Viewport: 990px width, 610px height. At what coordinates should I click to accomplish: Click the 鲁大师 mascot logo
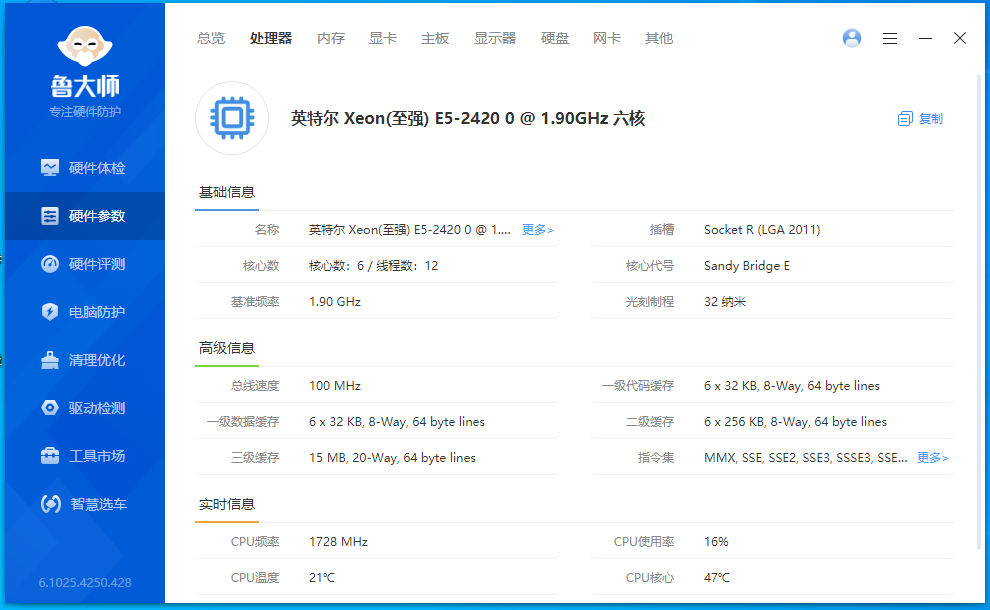(x=85, y=46)
